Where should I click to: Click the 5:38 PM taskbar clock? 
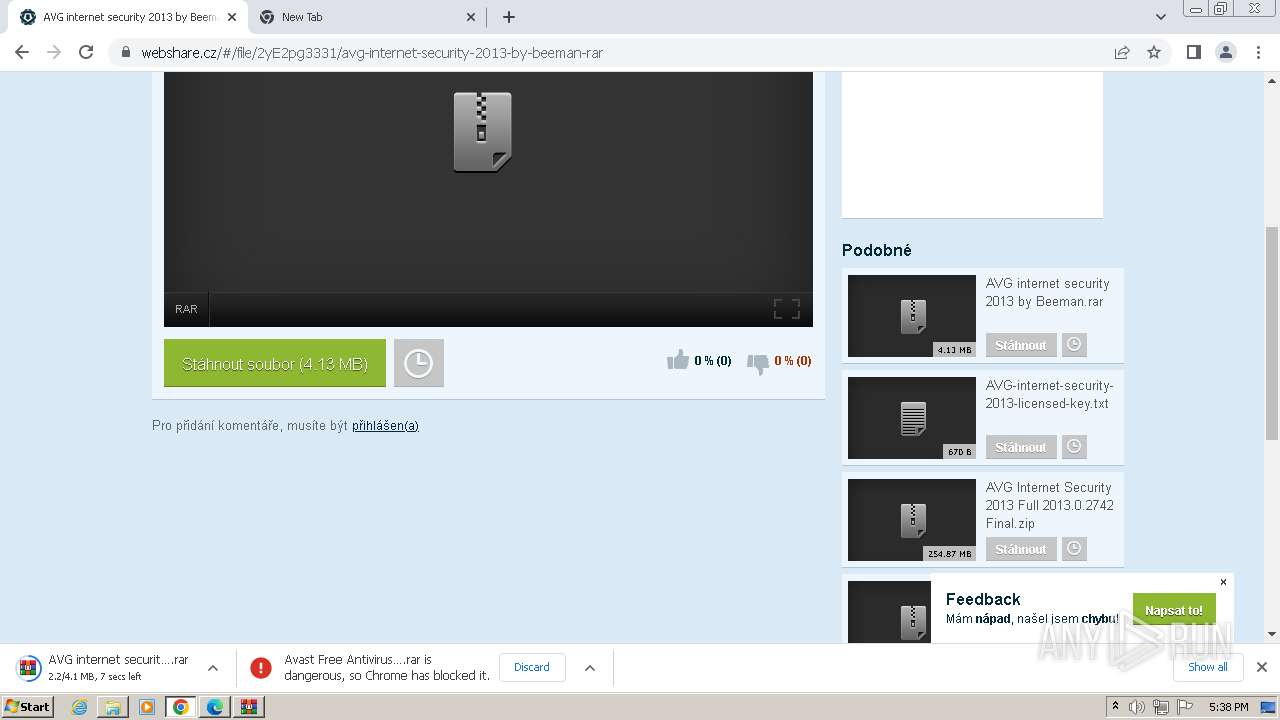coord(1228,707)
